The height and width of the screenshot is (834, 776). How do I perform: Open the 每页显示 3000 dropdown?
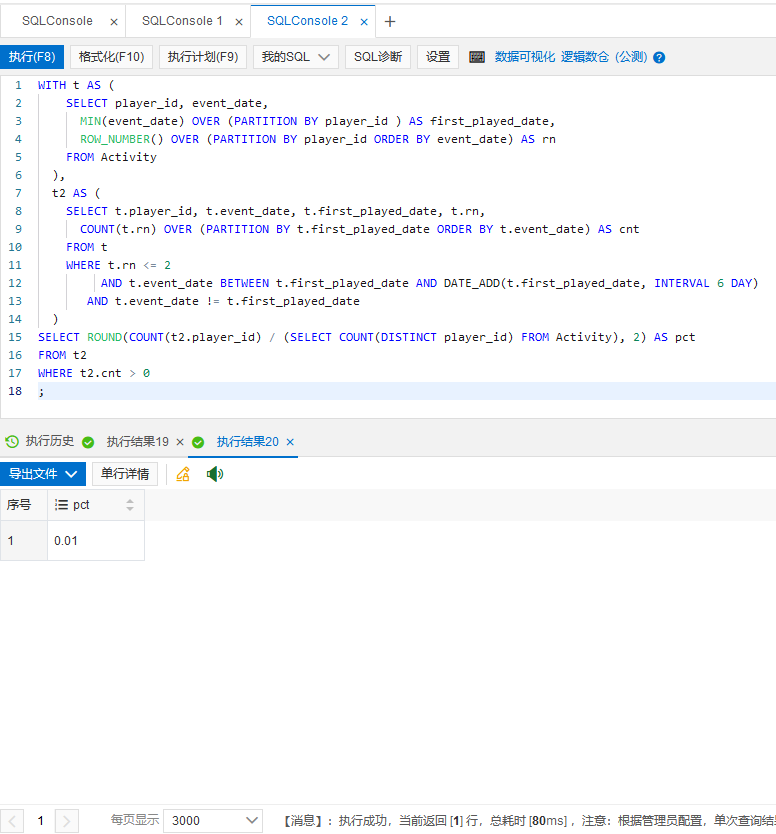[x=213, y=821]
